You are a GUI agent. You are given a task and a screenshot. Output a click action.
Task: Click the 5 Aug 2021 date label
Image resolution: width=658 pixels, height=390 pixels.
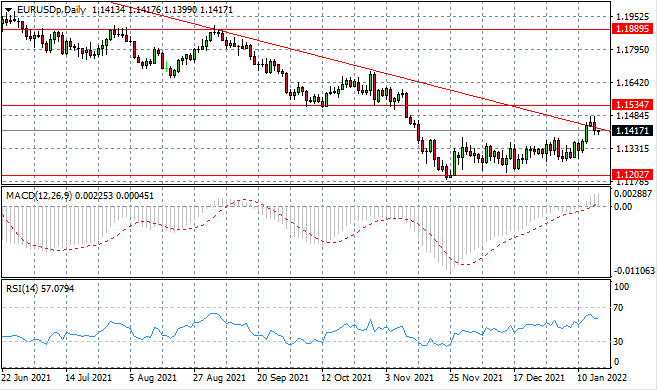(153, 378)
